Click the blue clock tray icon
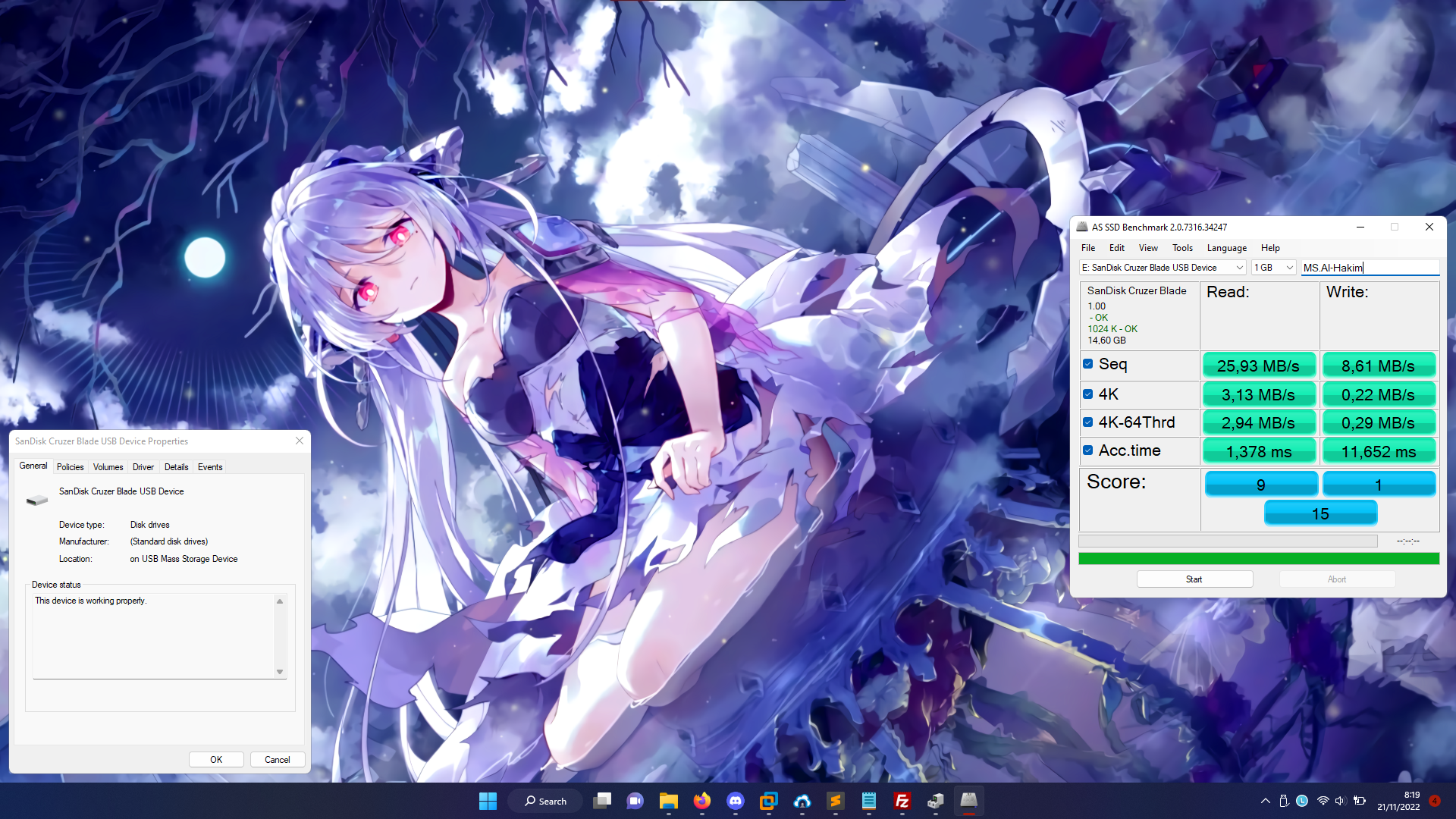 pyautogui.click(x=1302, y=801)
